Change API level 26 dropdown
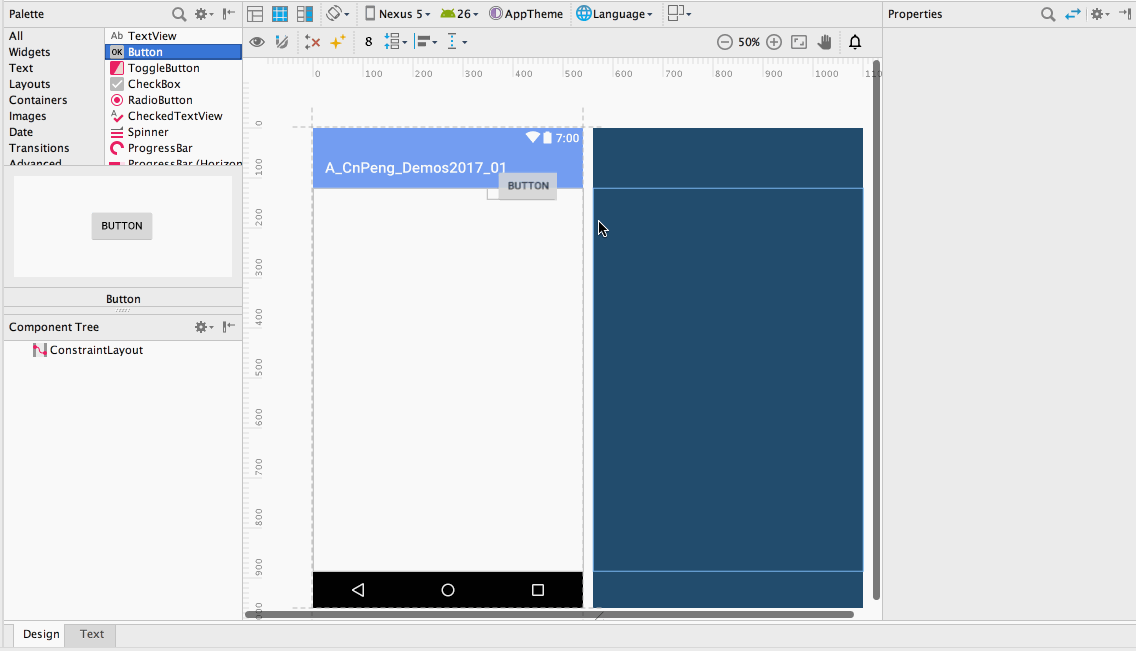Image resolution: width=1136 pixels, height=651 pixels. [459, 14]
